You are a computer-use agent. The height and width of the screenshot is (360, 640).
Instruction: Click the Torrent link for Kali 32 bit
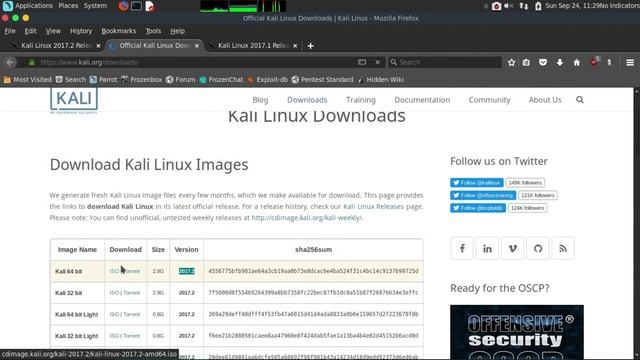pyautogui.click(x=131, y=293)
